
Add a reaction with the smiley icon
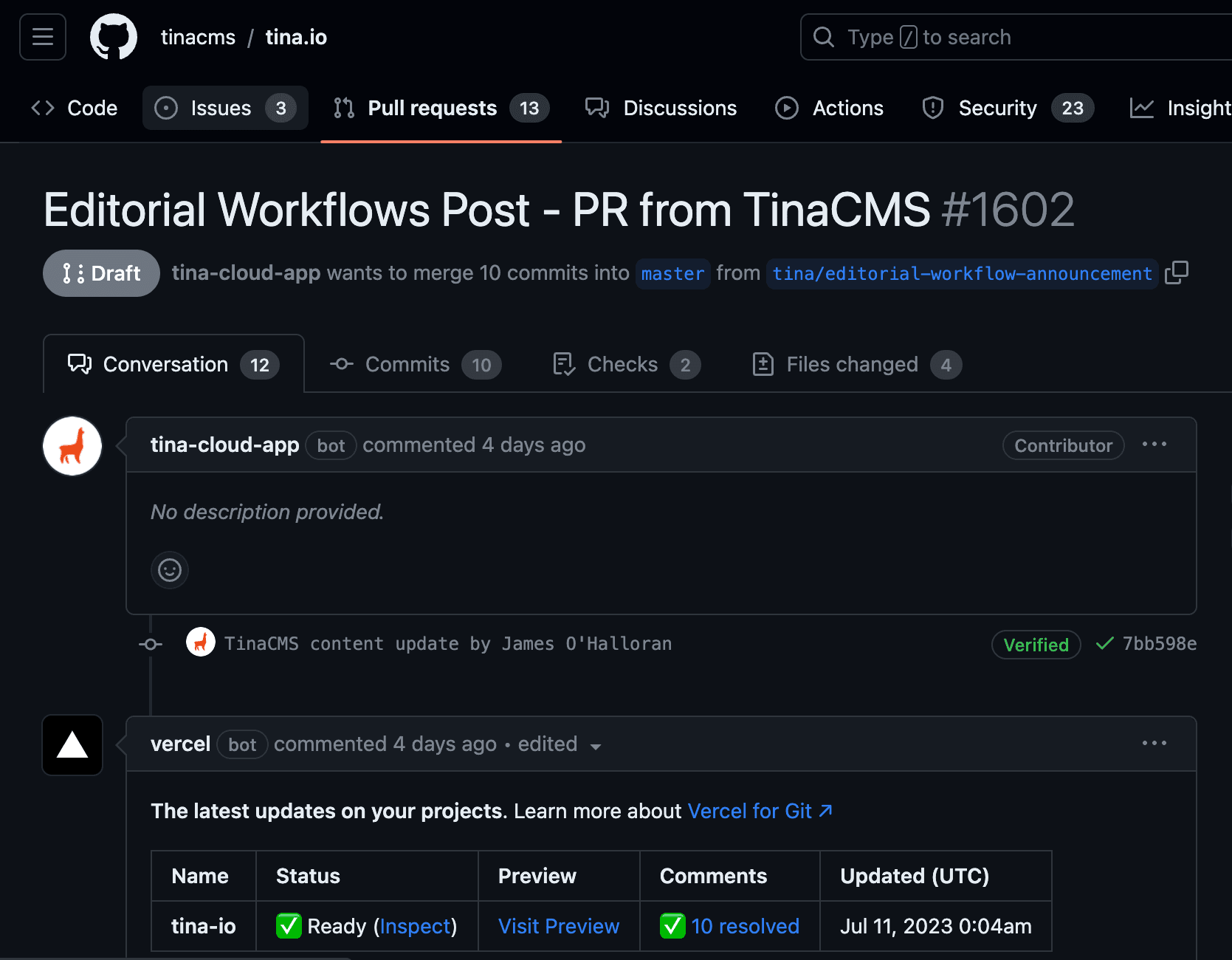coord(170,570)
